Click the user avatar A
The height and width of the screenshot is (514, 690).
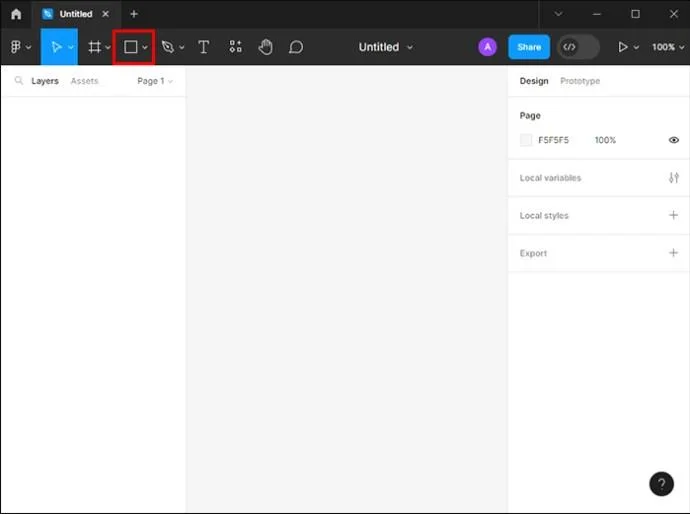[487, 47]
